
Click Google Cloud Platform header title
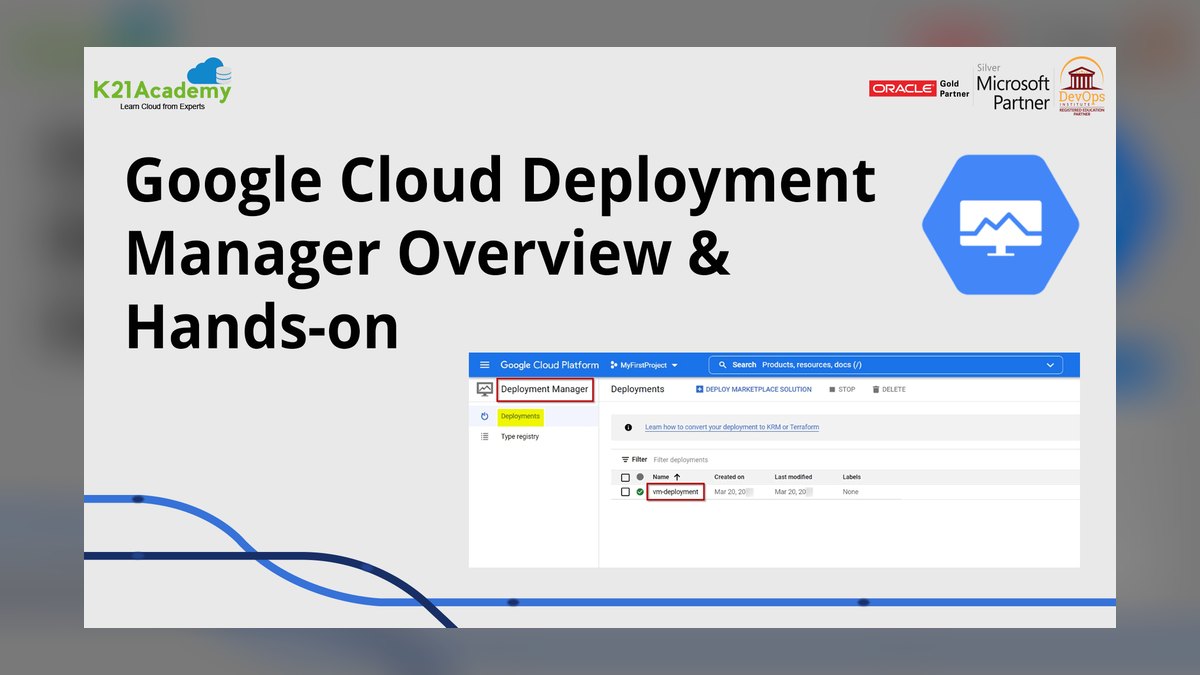549,365
